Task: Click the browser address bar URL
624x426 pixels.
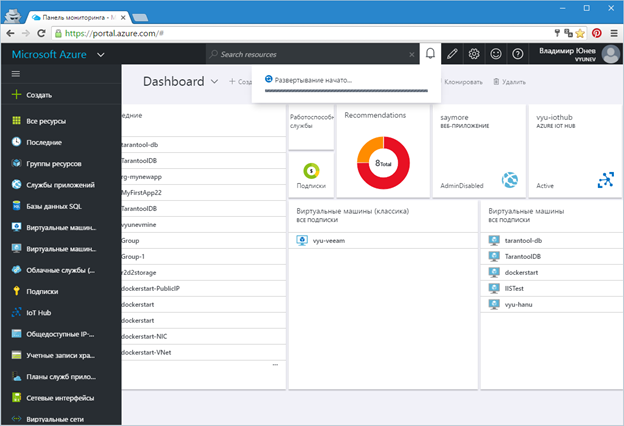Action: (114, 33)
